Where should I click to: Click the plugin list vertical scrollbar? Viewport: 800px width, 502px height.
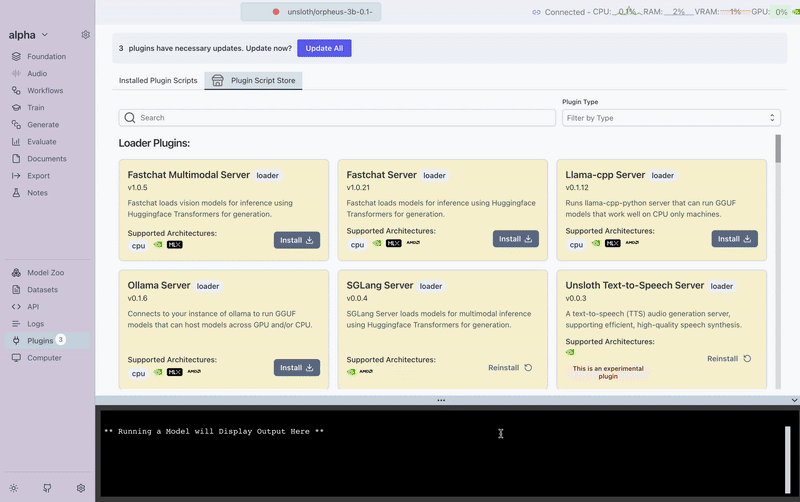click(x=778, y=150)
